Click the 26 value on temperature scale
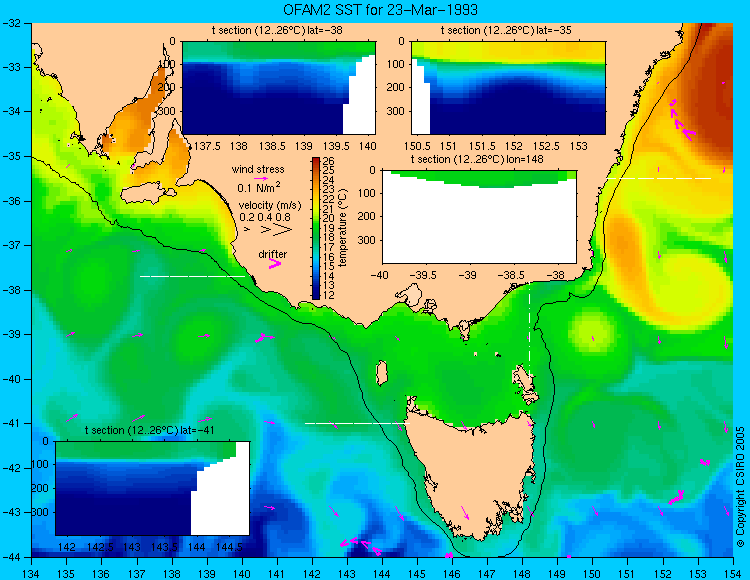Image resolution: width=750 pixels, height=580 pixels. pos(329,161)
